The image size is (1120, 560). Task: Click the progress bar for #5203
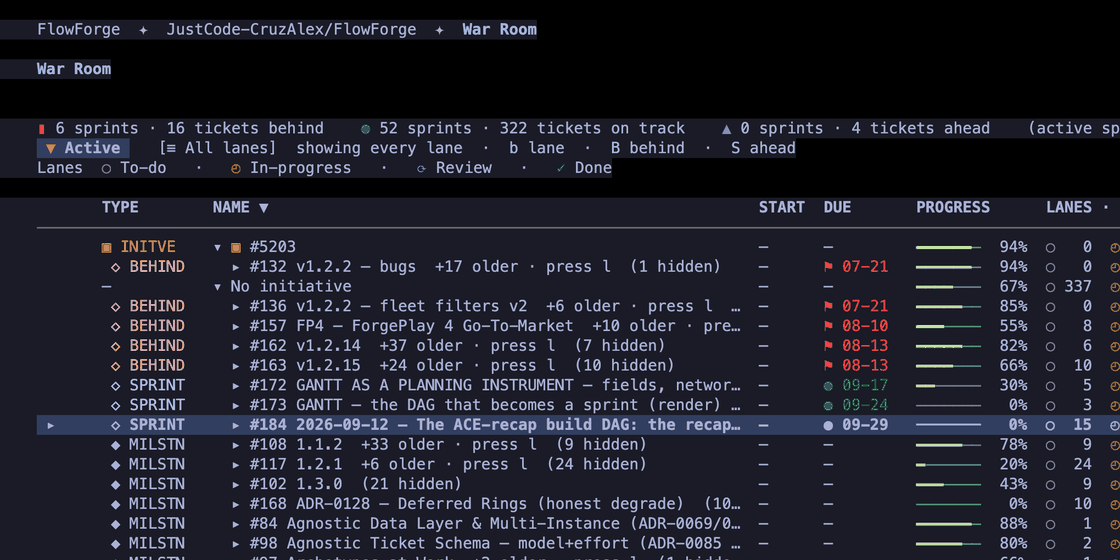[949, 247]
